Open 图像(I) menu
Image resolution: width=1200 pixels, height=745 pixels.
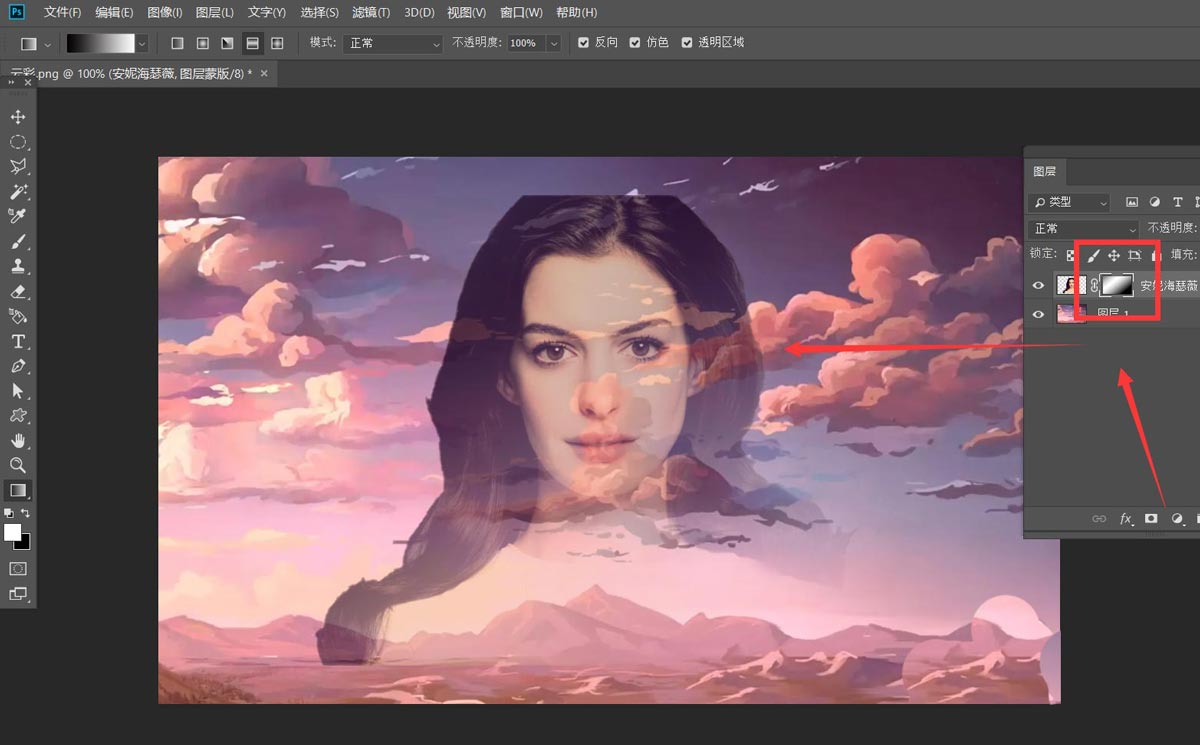point(164,12)
